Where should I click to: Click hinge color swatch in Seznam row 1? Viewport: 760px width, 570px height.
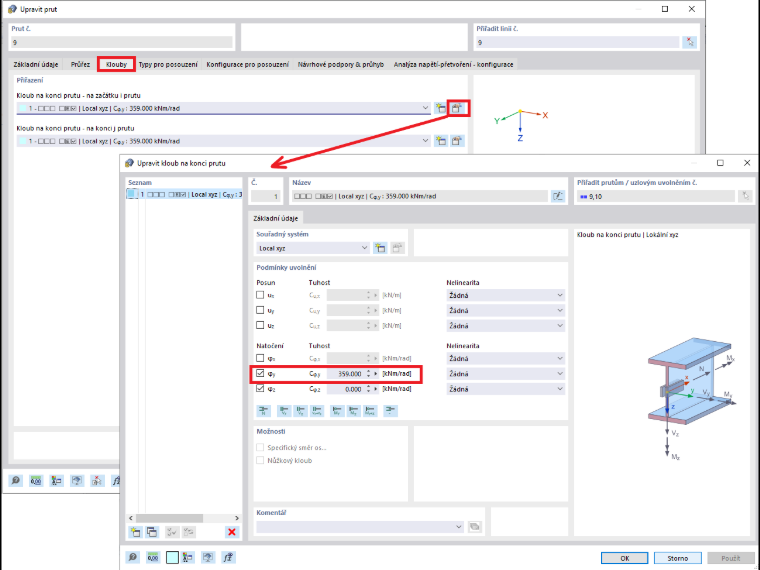pos(131,194)
